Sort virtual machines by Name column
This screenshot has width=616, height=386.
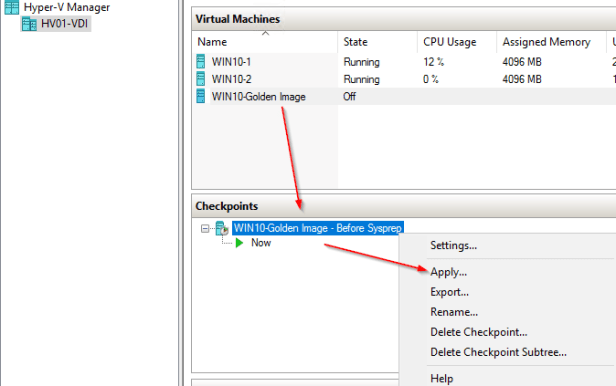click(265, 42)
